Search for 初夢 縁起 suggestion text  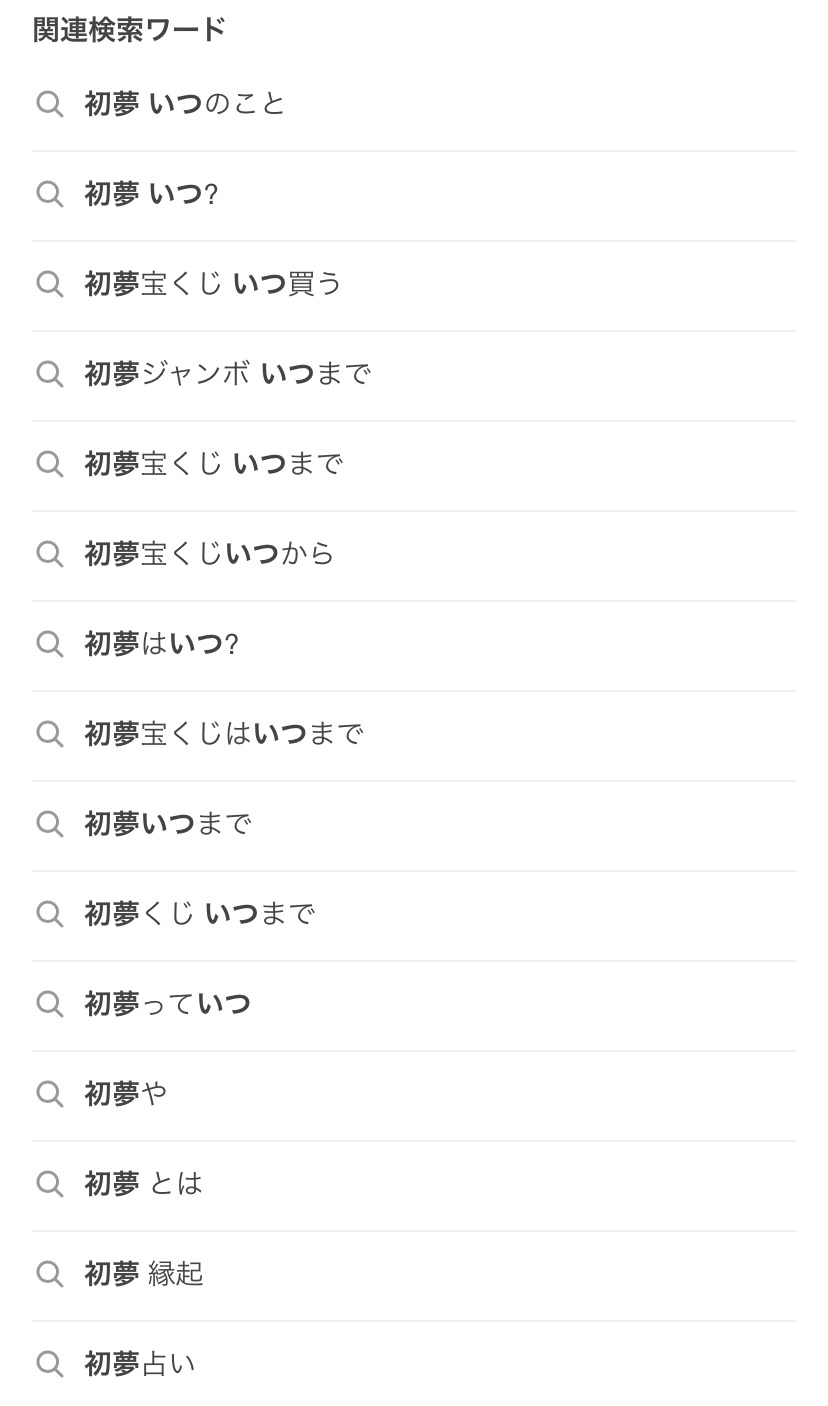click(144, 1274)
